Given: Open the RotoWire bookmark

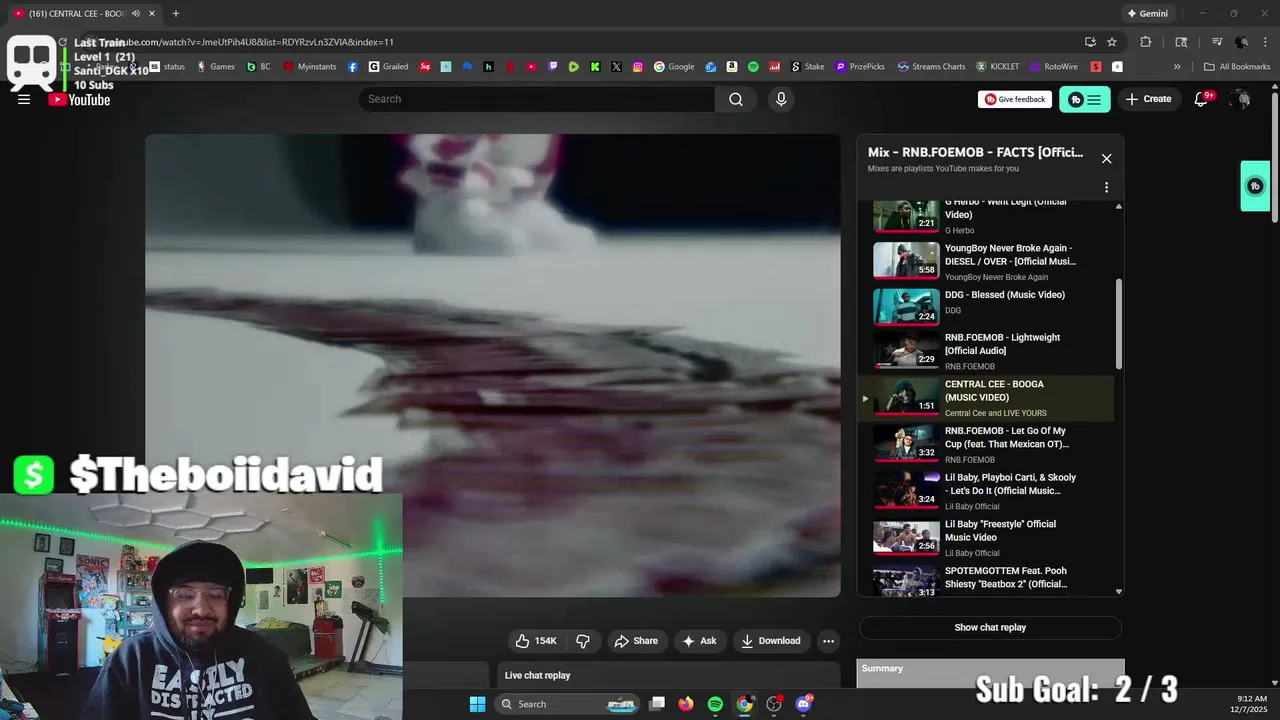Looking at the screenshot, I should 1053,67.
